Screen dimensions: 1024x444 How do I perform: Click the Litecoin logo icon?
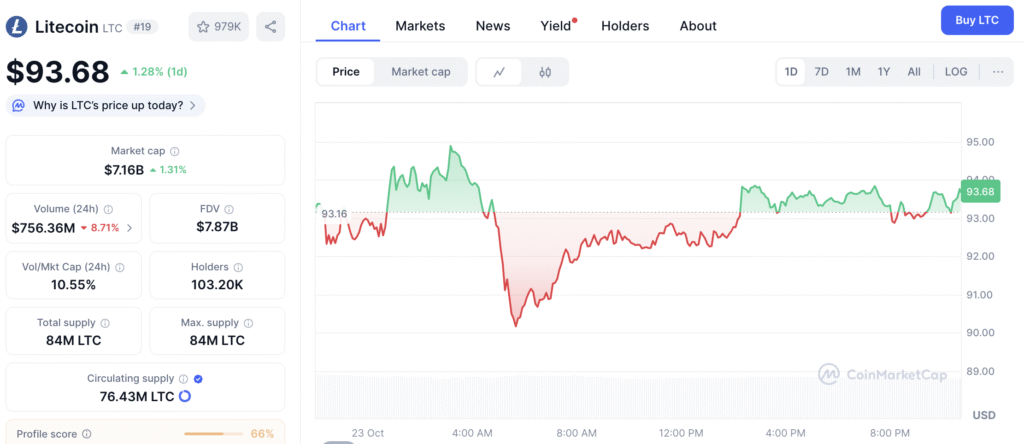[x=16, y=26]
